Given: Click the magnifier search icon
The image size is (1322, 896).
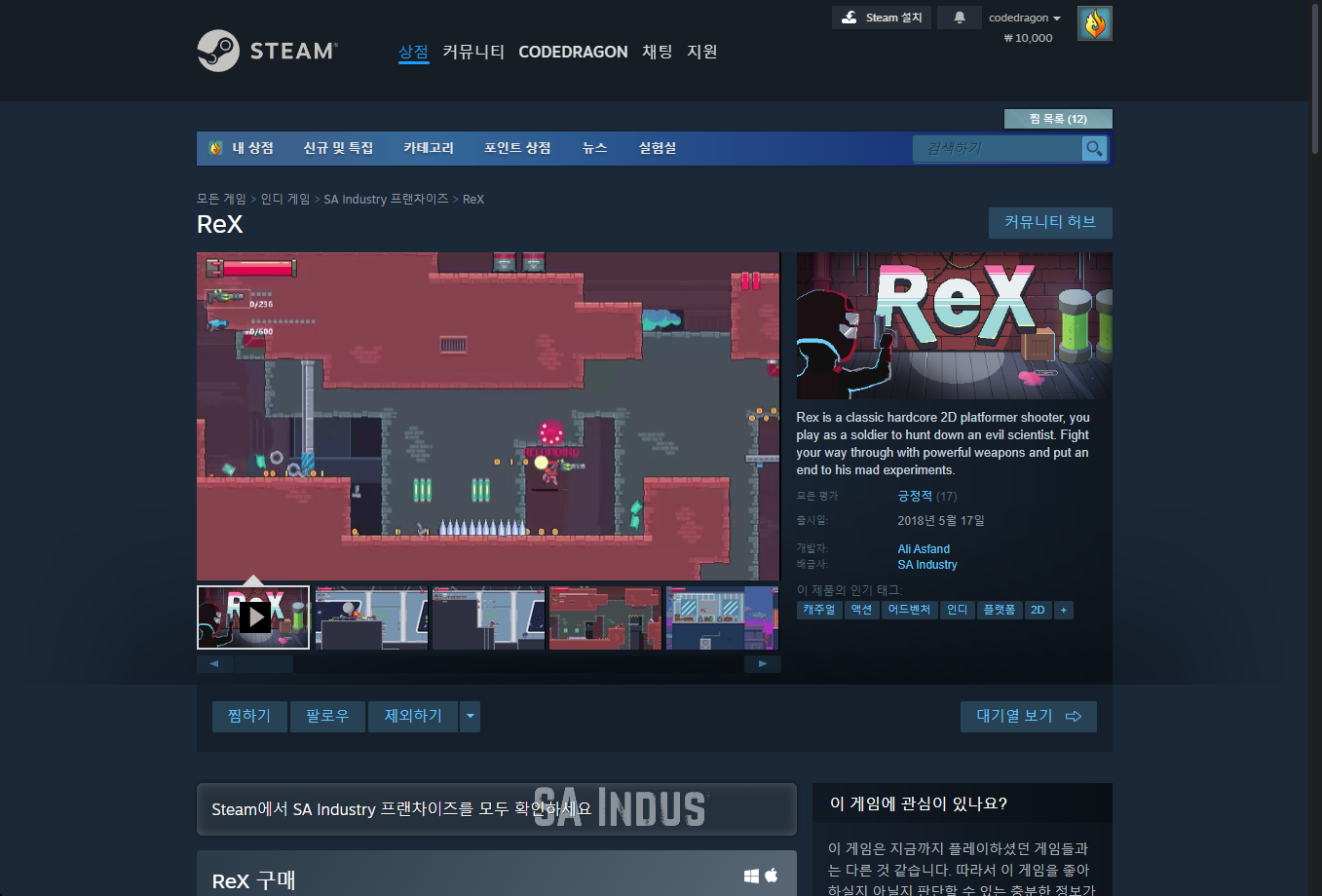Looking at the screenshot, I should click(x=1095, y=148).
